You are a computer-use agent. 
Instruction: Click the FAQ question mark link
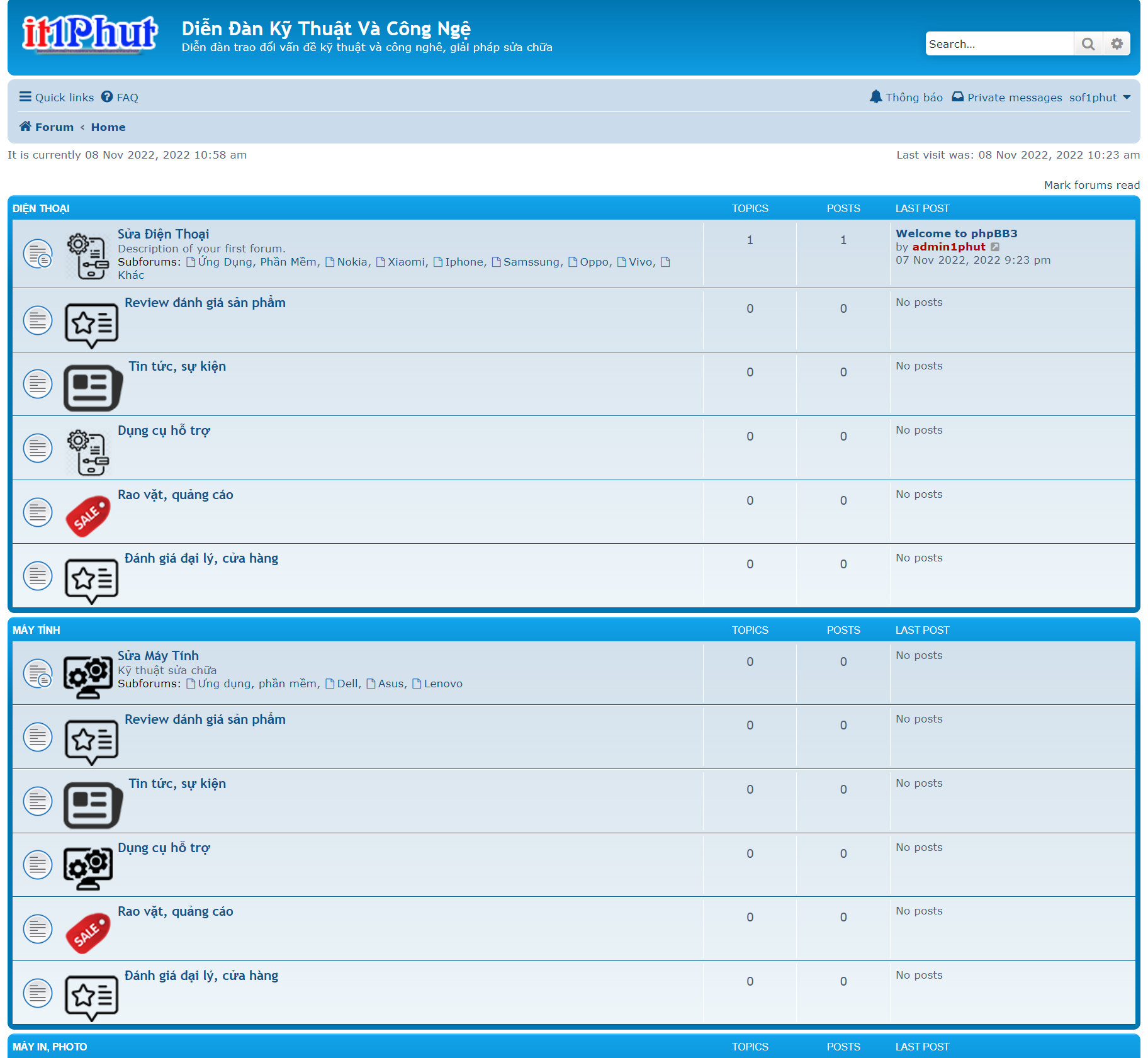120,98
